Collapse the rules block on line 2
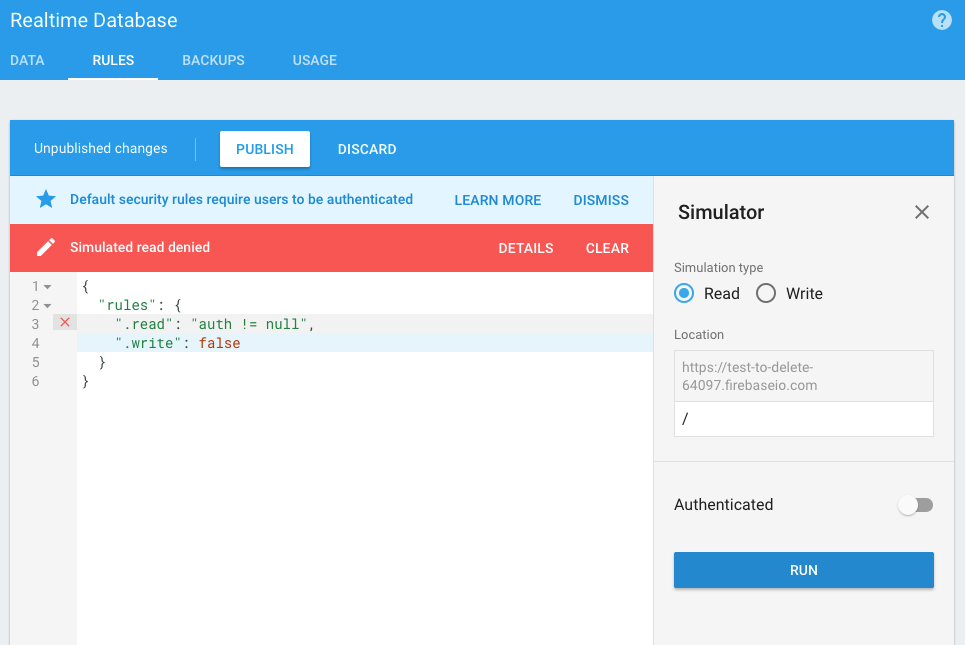965x645 pixels. [x=48, y=305]
